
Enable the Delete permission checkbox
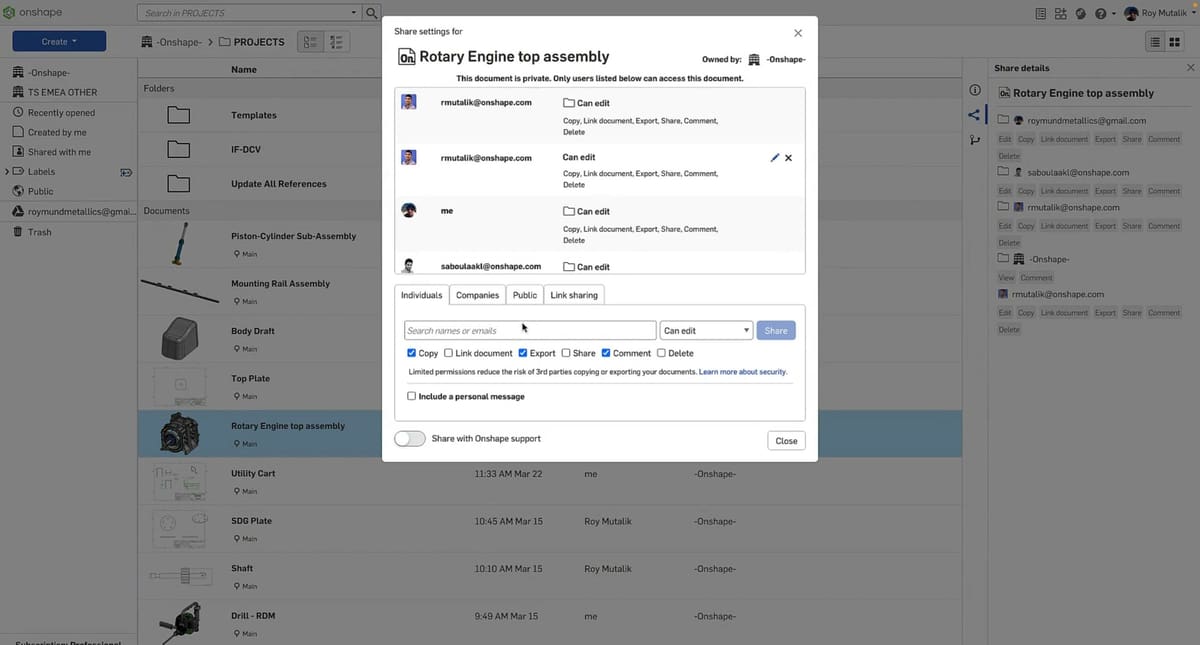[661, 353]
